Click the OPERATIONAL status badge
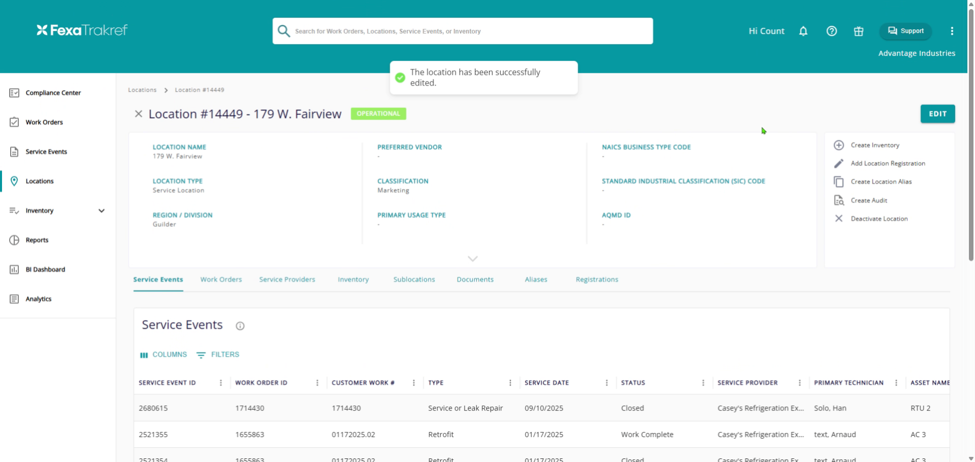The width and height of the screenshot is (975, 462). (x=378, y=114)
